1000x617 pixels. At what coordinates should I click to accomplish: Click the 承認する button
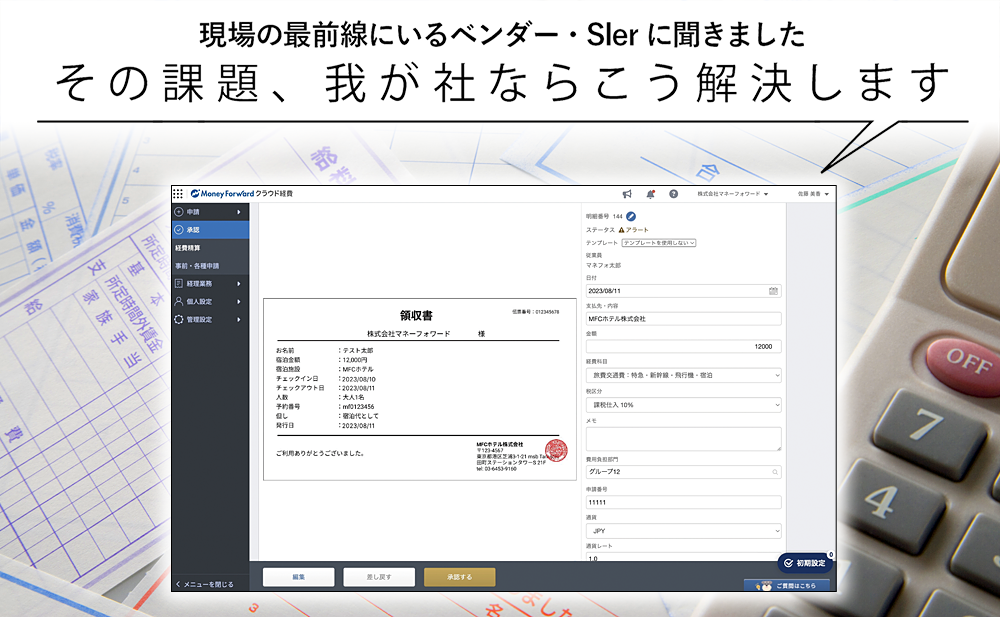point(459,577)
